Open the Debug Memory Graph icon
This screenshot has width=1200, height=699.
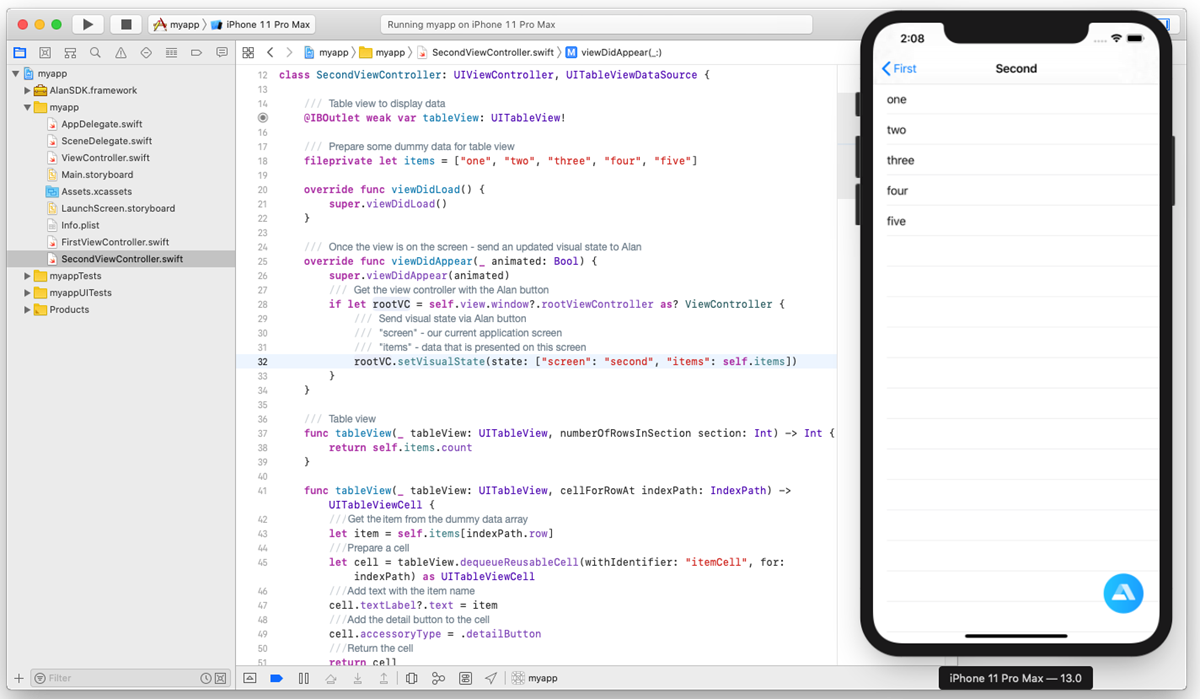tap(439, 678)
